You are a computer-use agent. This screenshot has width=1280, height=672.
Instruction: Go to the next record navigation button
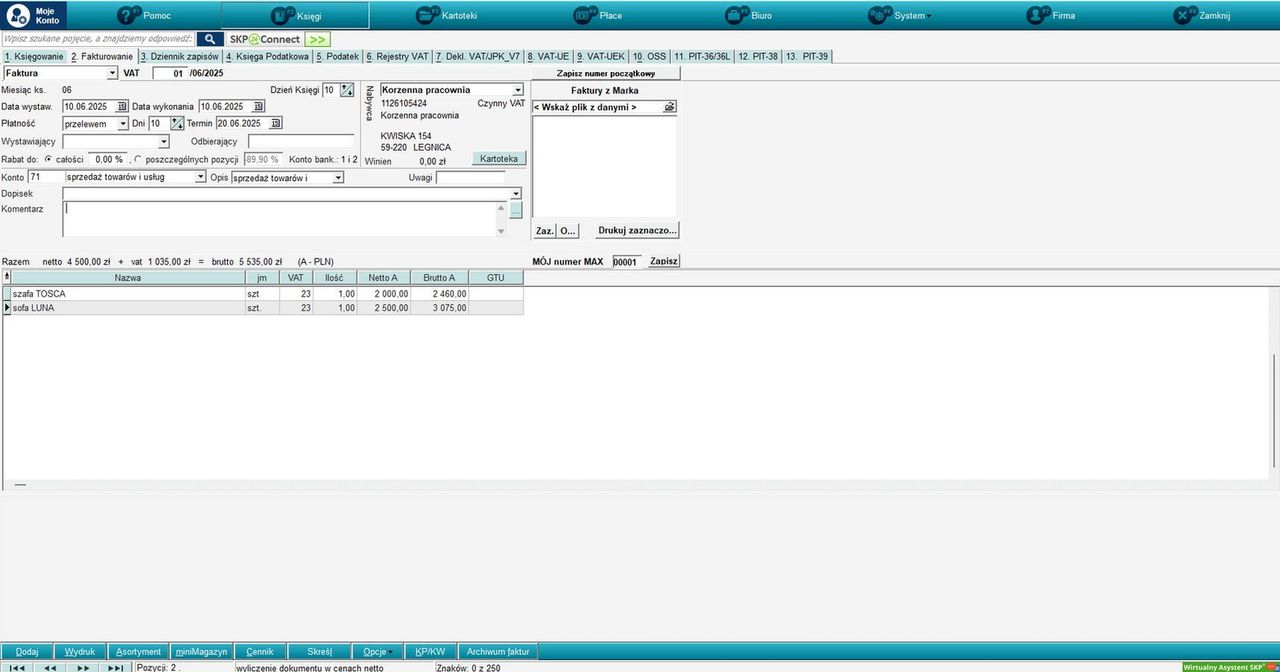(x=83, y=667)
